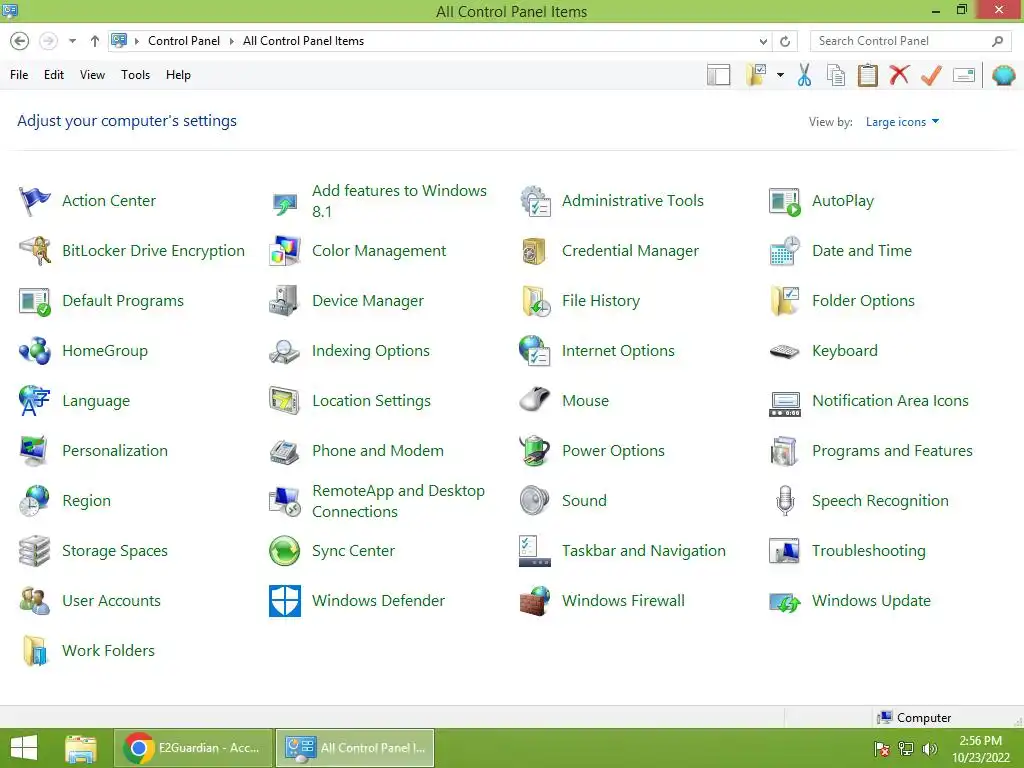Click the Cut scissors toolbar icon
The image size is (1024, 768).
[805, 75]
